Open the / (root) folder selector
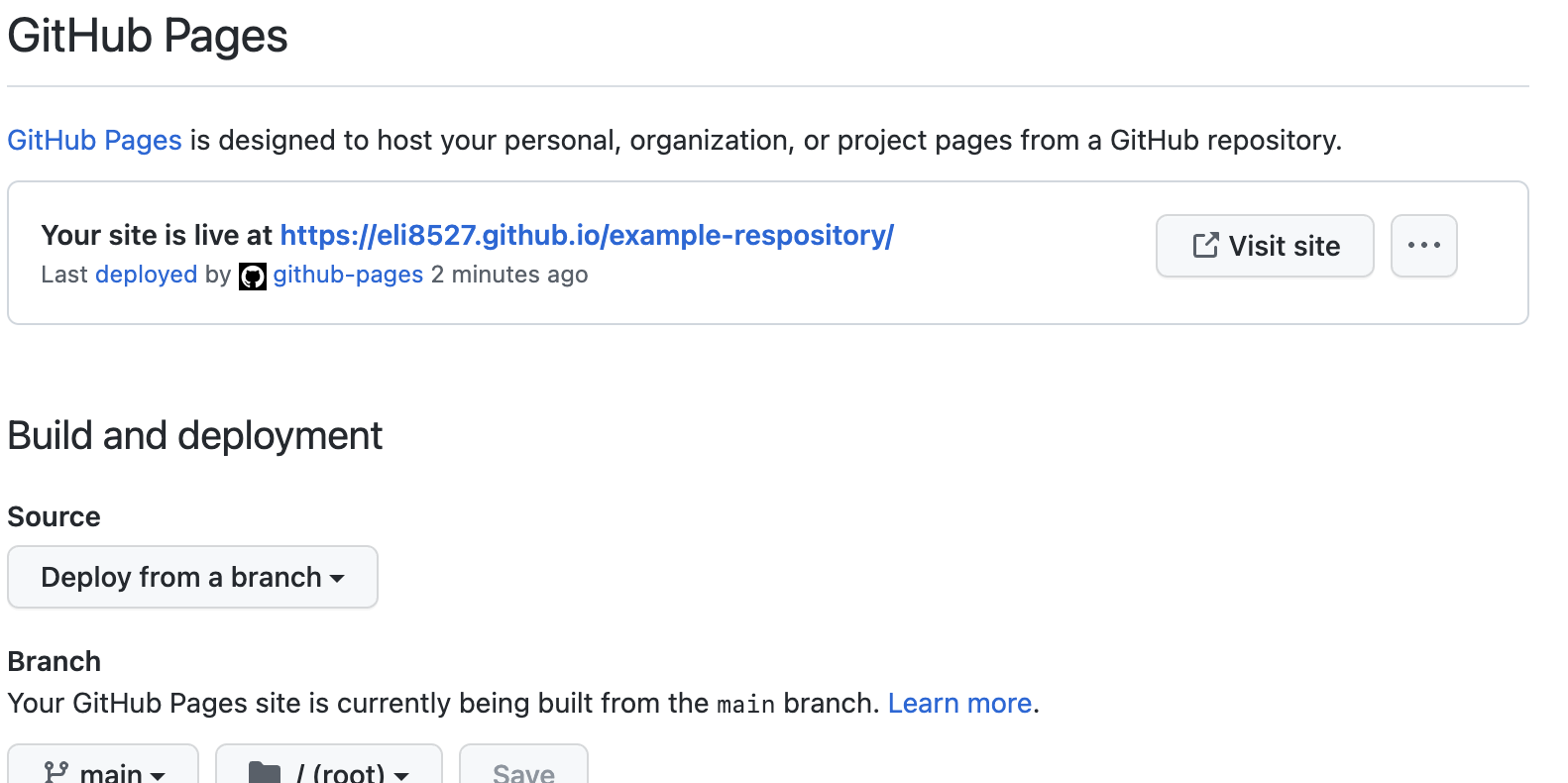This screenshot has height=783, width=1568. (329, 769)
